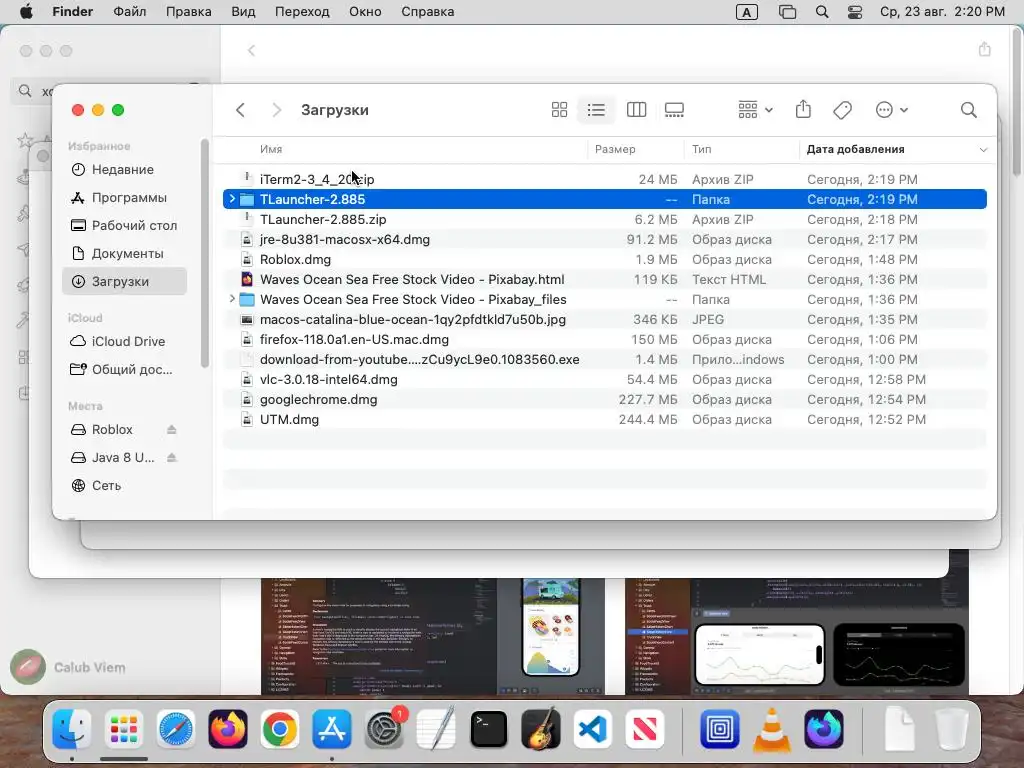
Task: Open Документы in the sidebar
Action: click(x=124, y=253)
